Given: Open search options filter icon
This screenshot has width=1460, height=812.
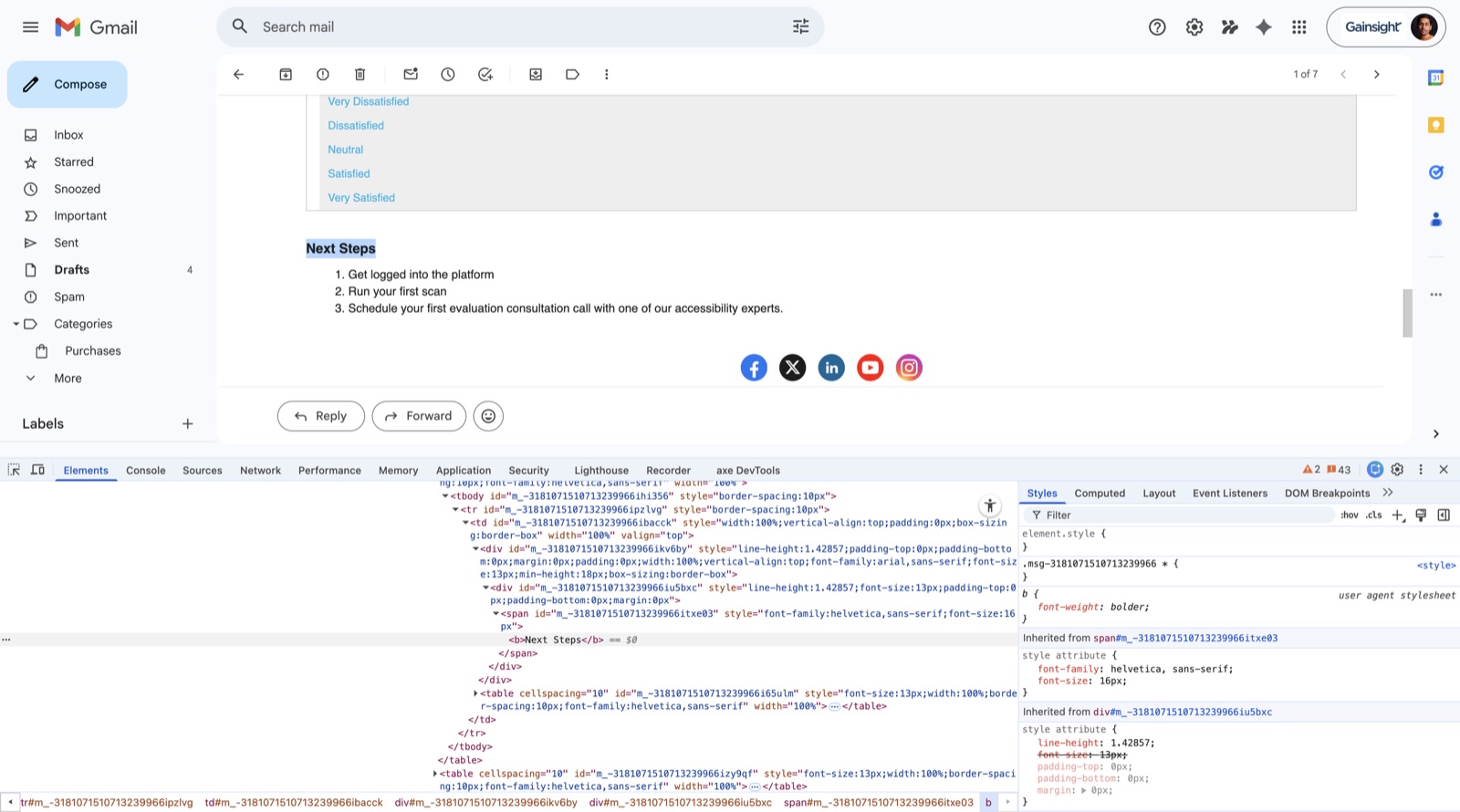Looking at the screenshot, I should click(x=800, y=26).
